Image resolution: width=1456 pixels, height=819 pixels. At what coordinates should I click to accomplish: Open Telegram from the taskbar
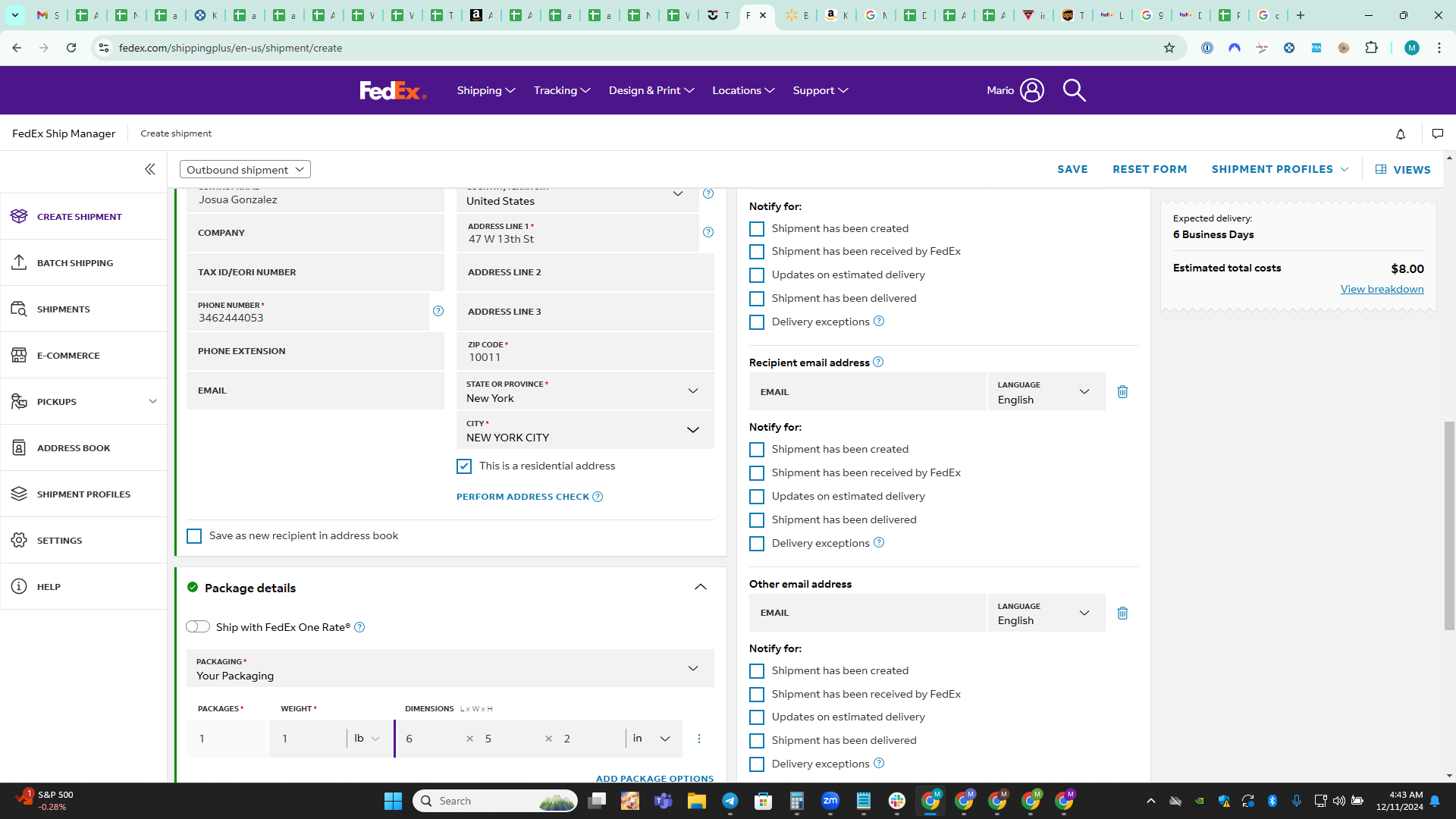click(730, 801)
